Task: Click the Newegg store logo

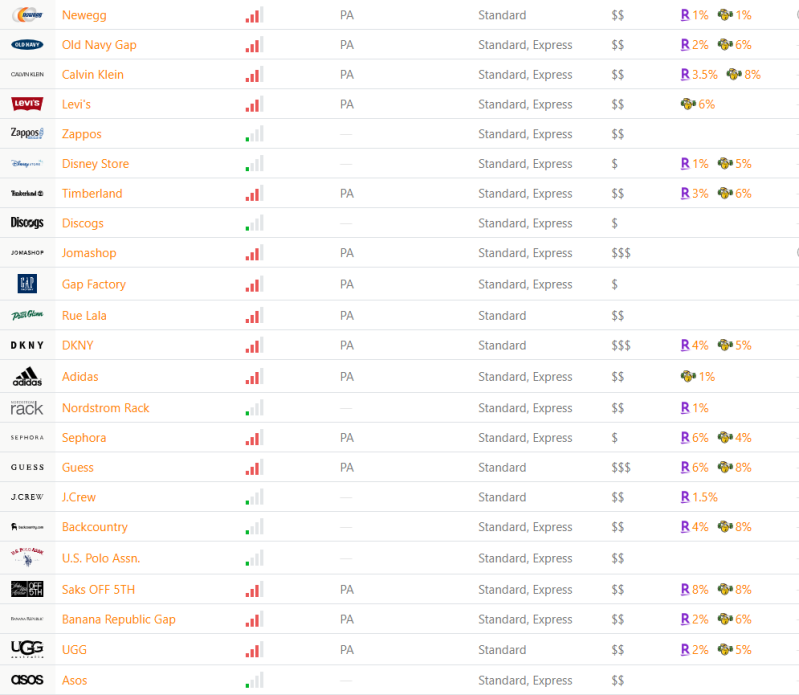Action: 27,15
